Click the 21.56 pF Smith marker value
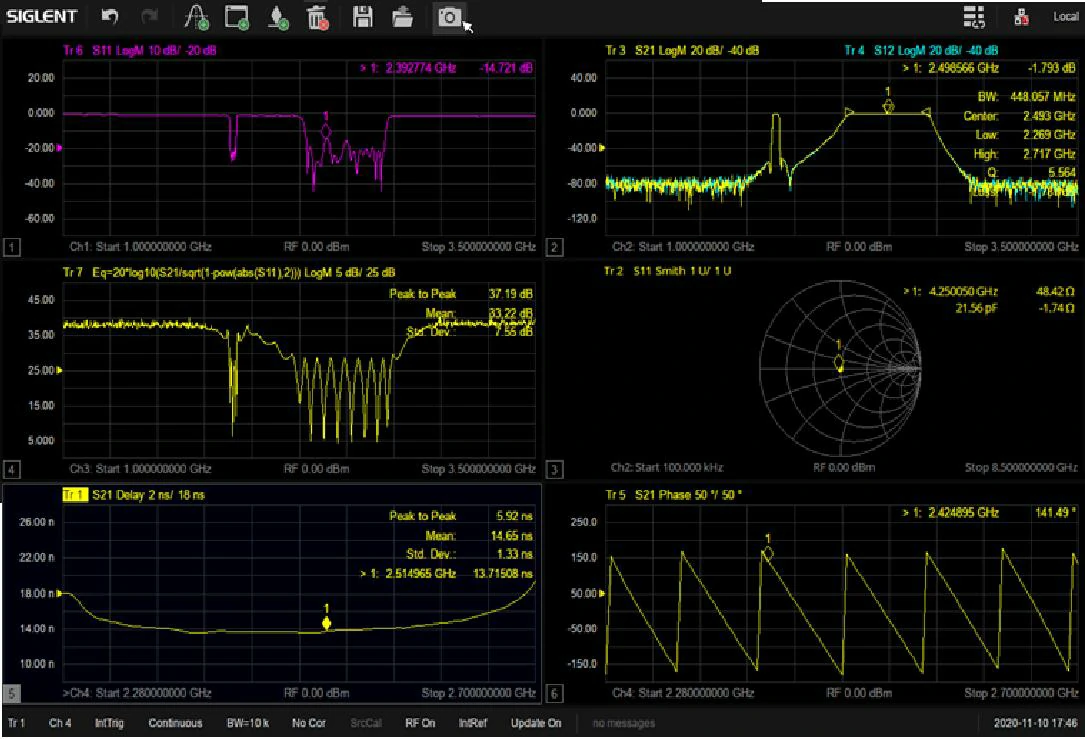 (x=977, y=309)
